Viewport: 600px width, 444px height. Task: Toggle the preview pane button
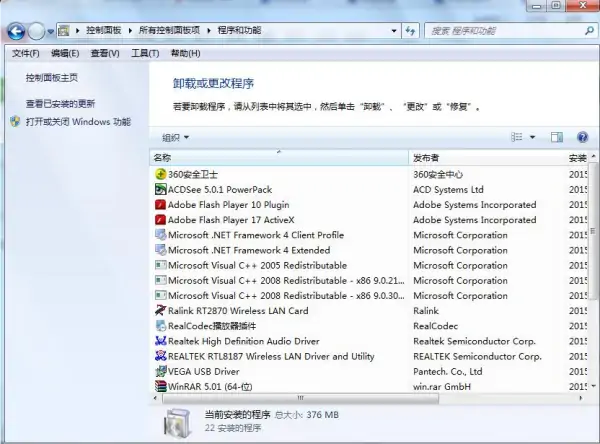(x=557, y=137)
